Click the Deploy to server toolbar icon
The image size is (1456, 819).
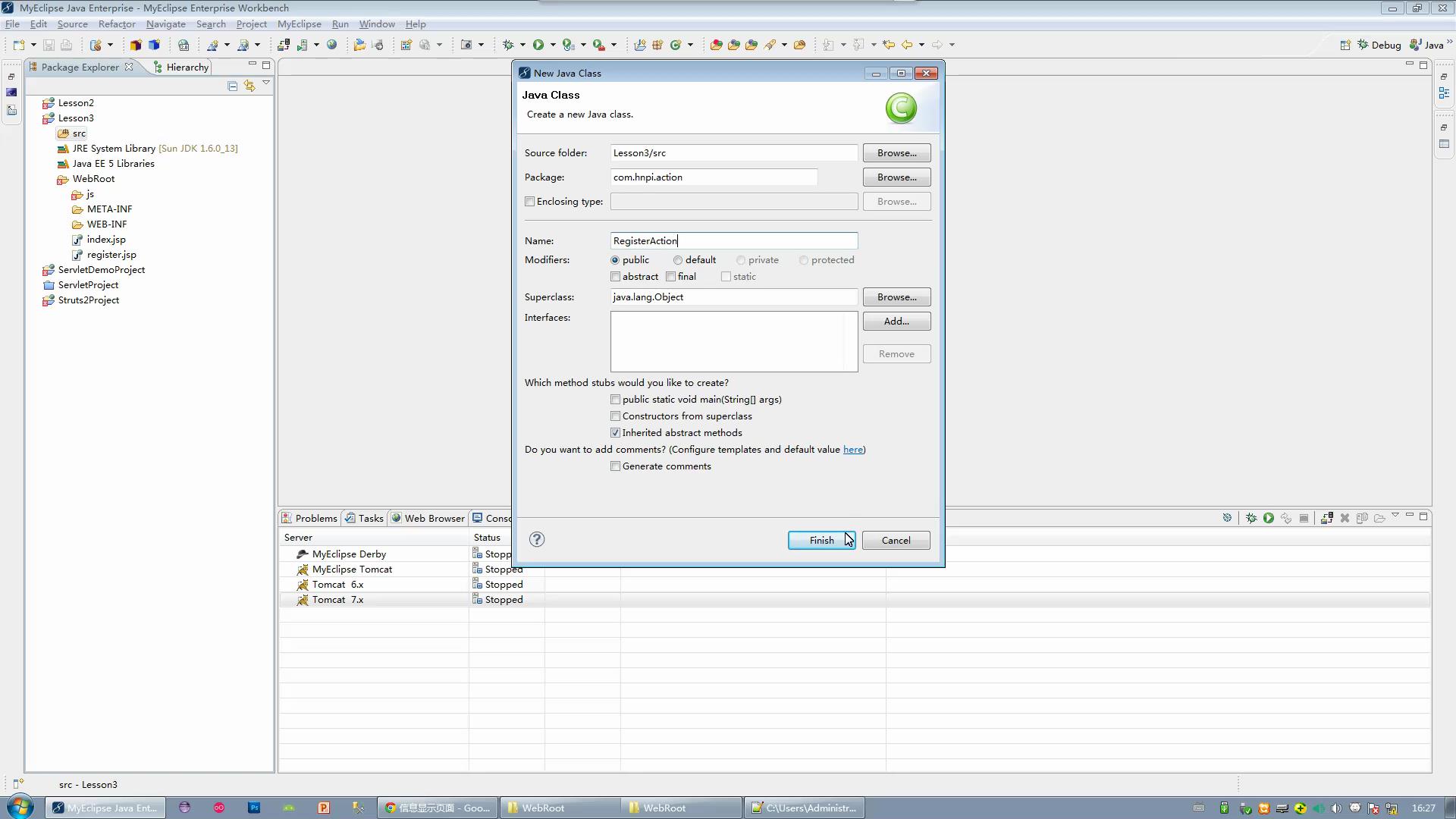284,45
